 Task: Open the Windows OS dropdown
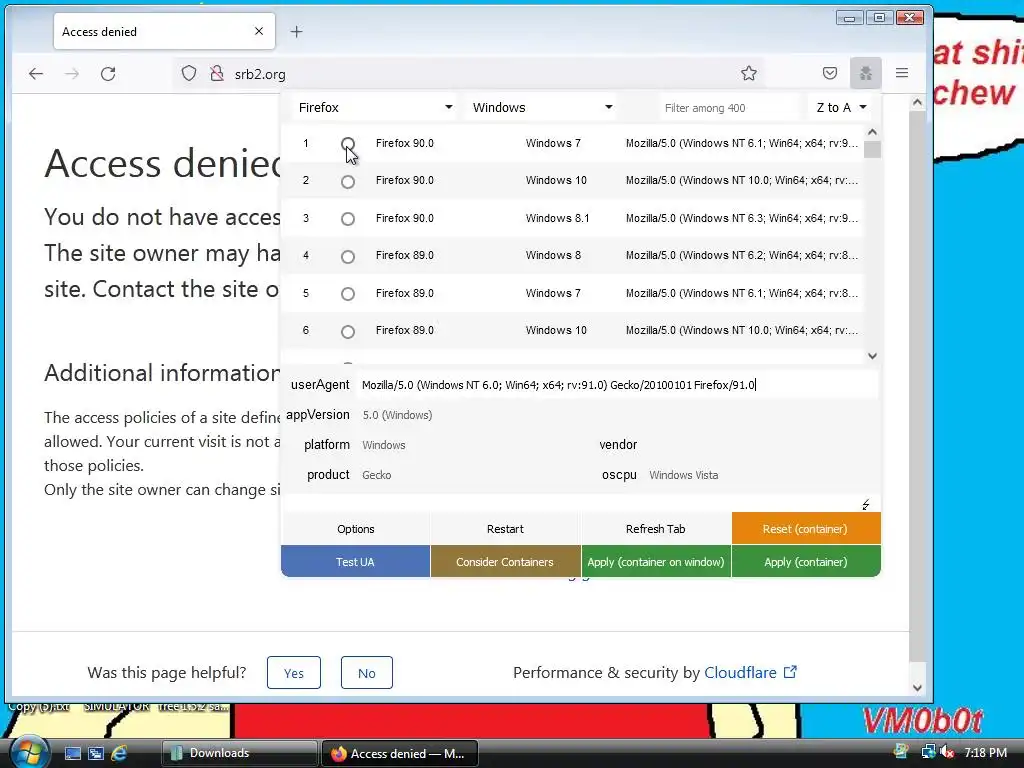[542, 107]
